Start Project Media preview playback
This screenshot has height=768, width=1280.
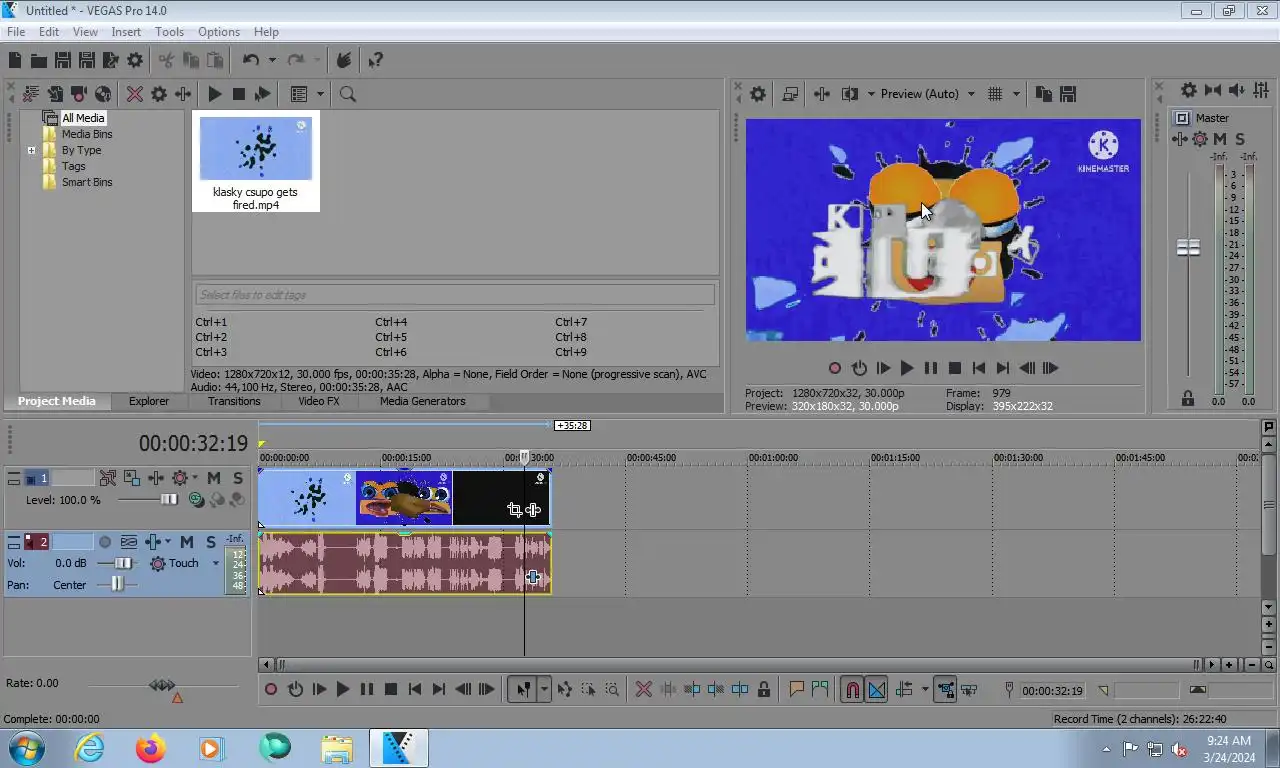[214, 94]
